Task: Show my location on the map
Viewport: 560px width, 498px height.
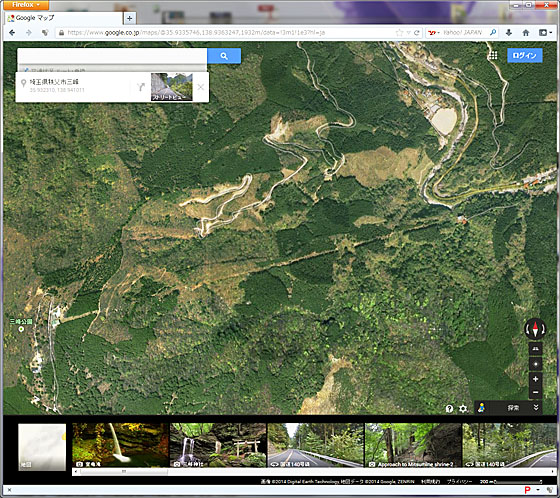Action: tap(535, 364)
